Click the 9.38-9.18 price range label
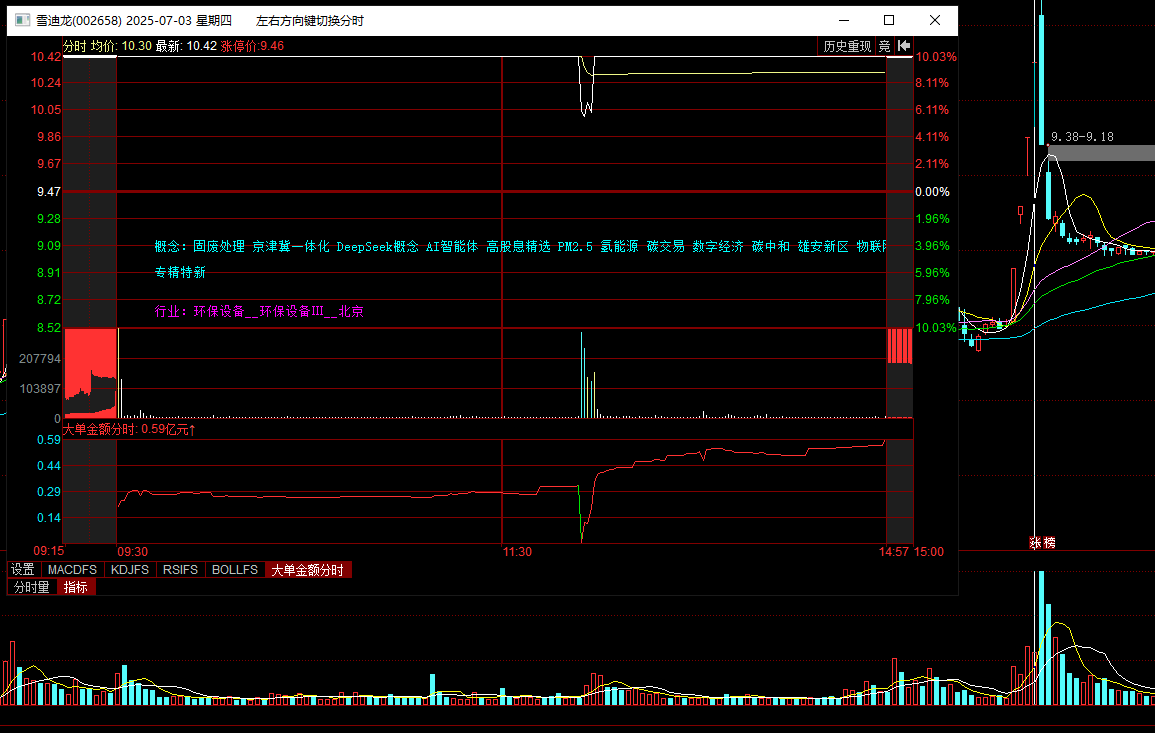Image resolution: width=1155 pixels, height=733 pixels. [x=1082, y=137]
